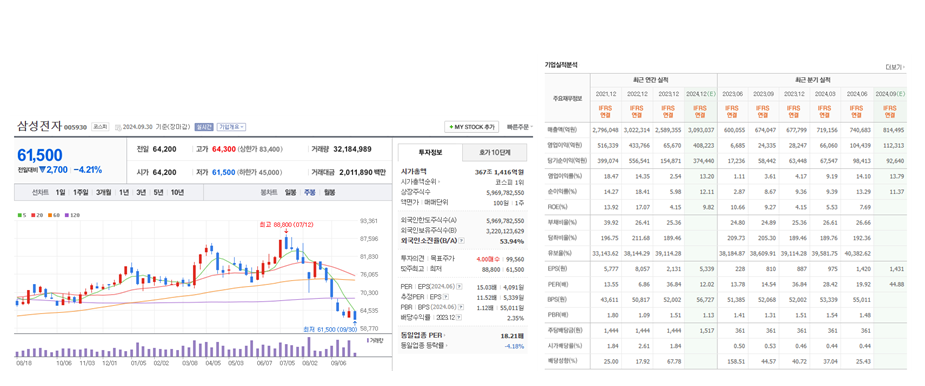925x386 pixels.
Task: Click 시가총액 value 367조 1,416억원
Action: point(500,171)
